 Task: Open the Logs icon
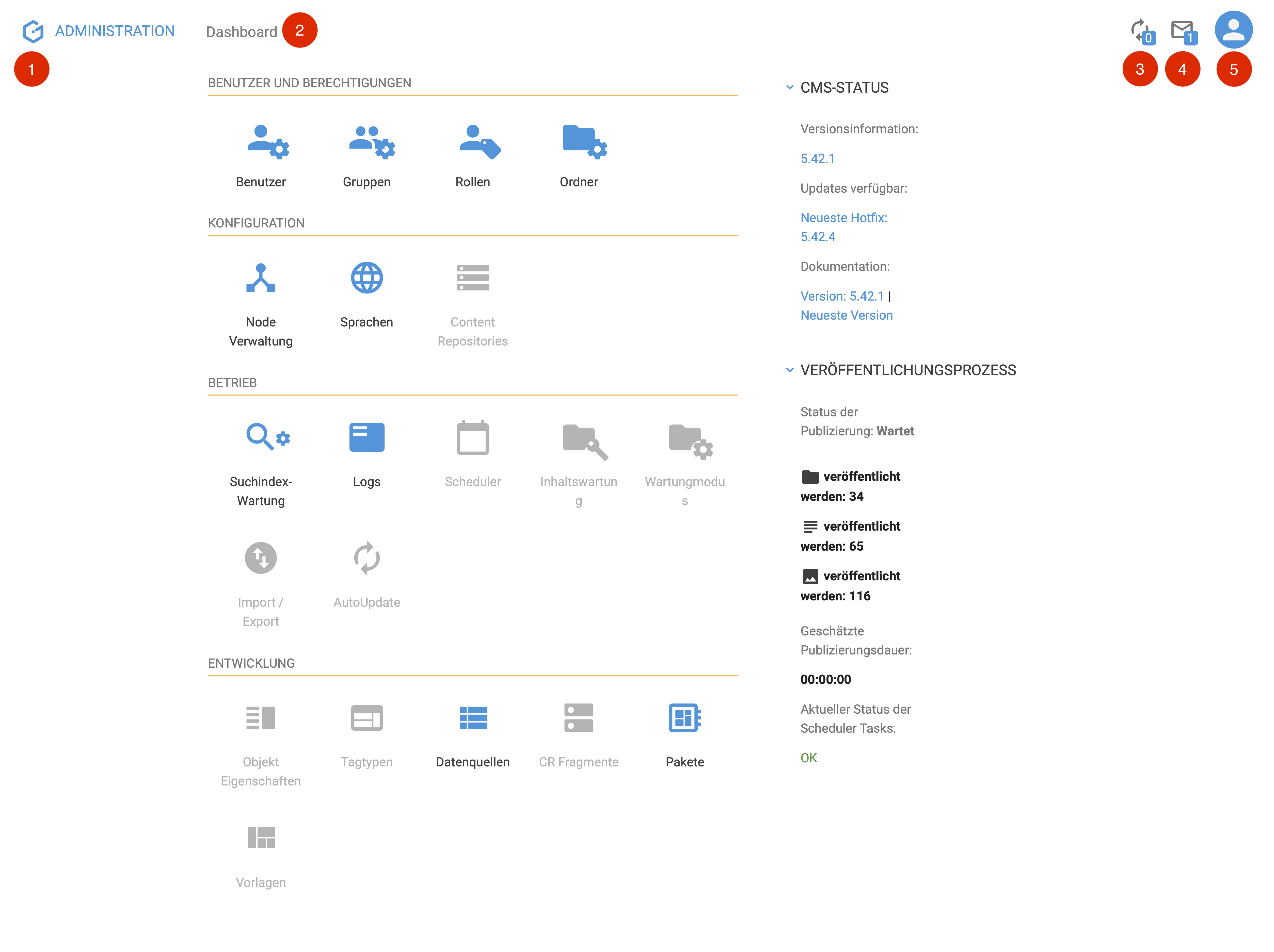pos(367,437)
